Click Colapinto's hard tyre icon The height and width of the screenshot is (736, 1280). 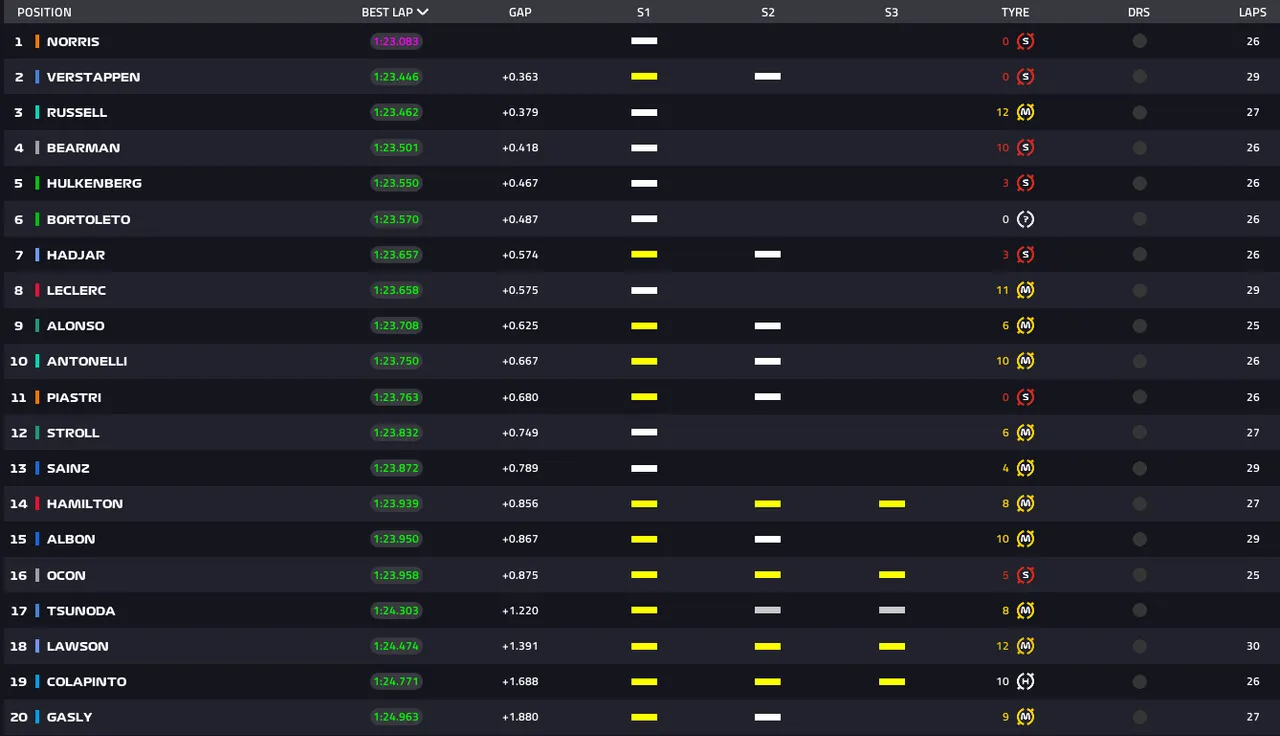(x=1025, y=682)
